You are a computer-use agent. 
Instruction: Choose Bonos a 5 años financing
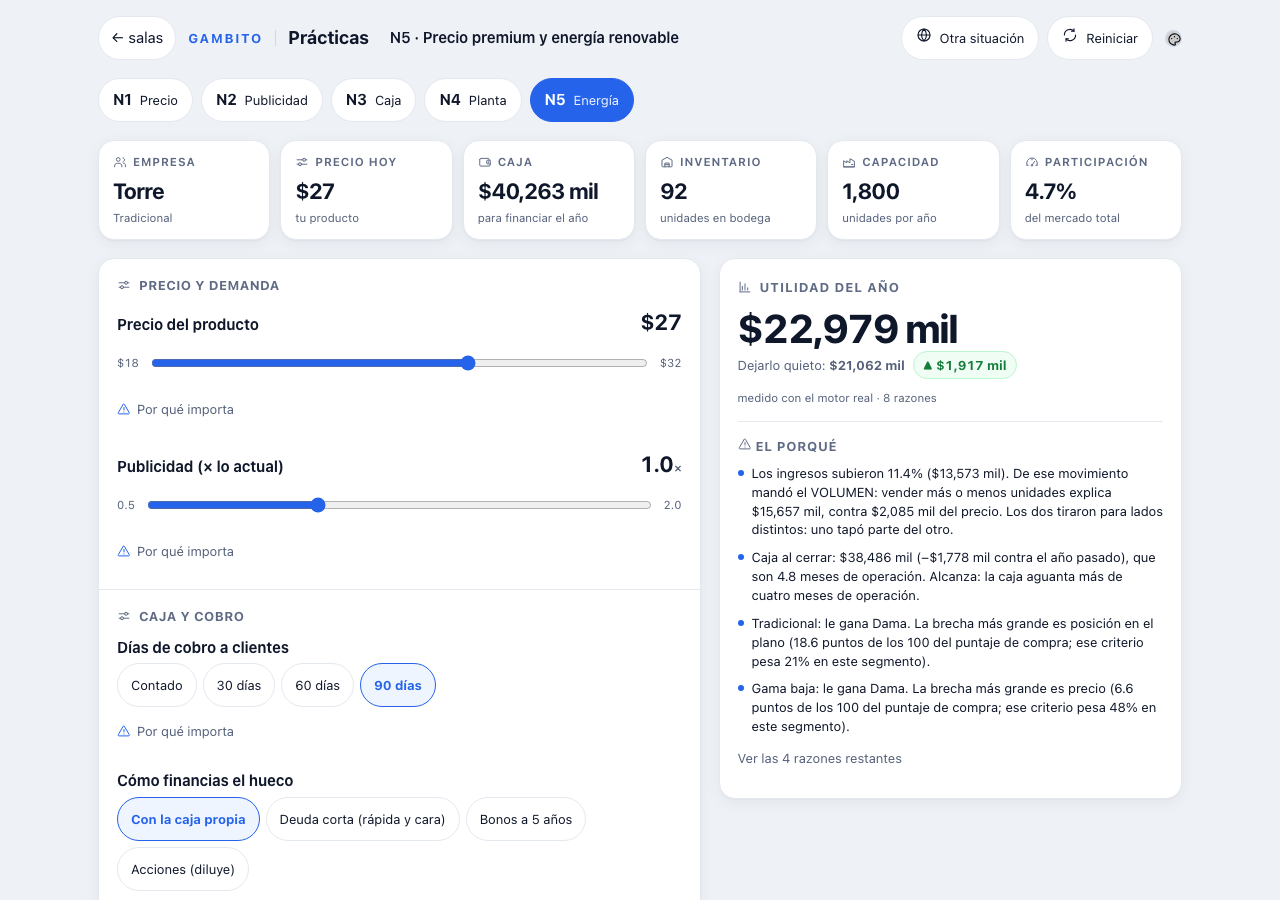pyautogui.click(x=526, y=819)
